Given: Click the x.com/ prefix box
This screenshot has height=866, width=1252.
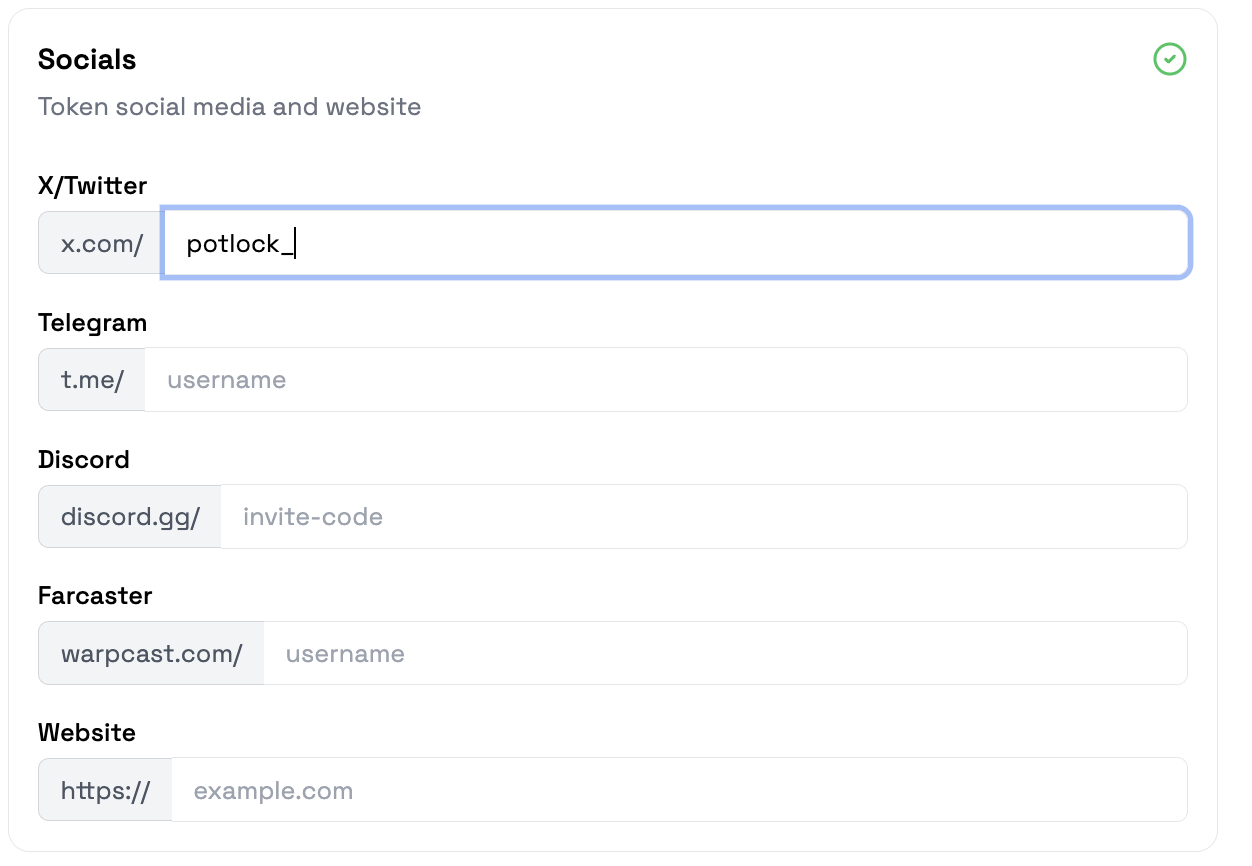Looking at the screenshot, I should pos(101,243).
